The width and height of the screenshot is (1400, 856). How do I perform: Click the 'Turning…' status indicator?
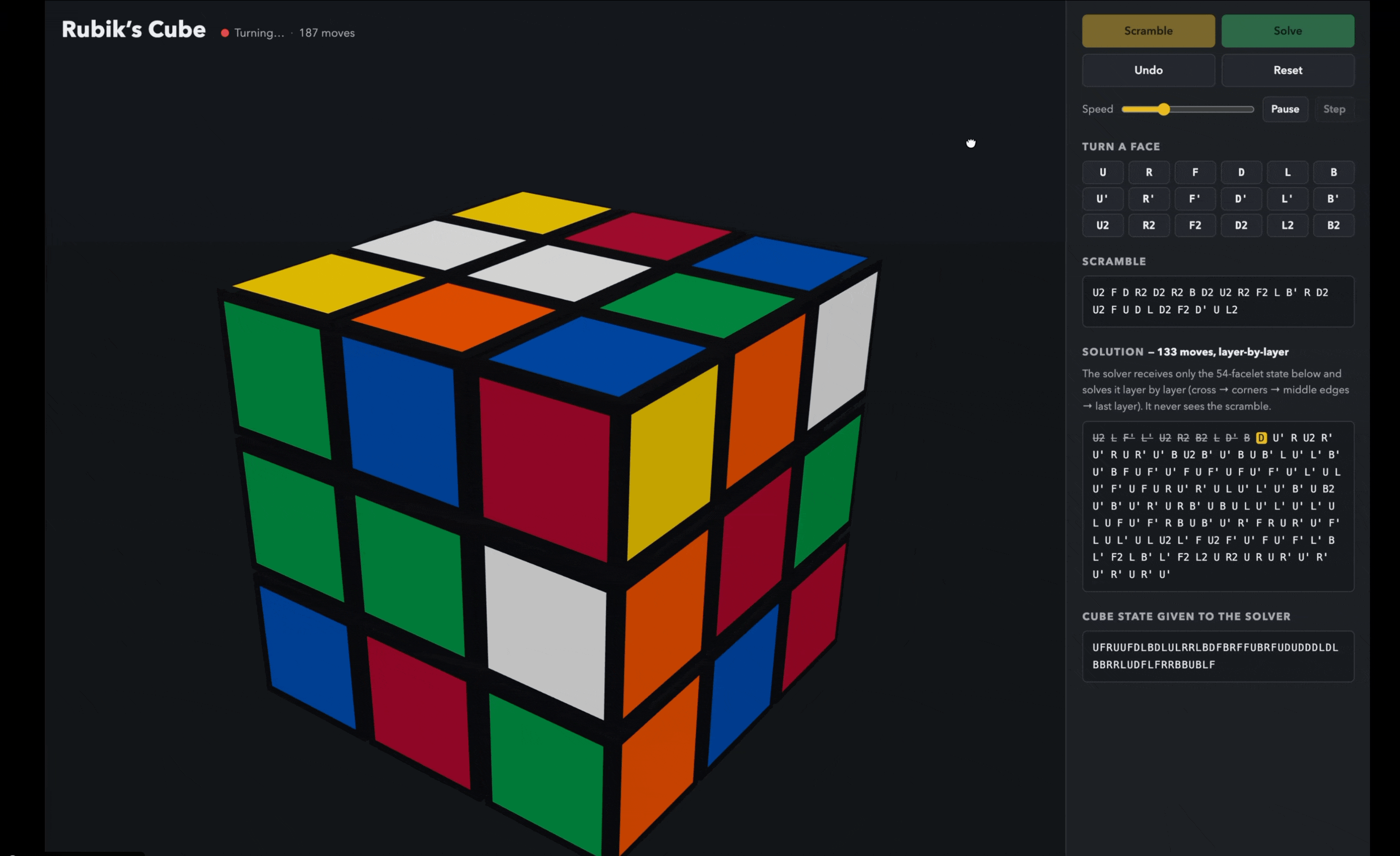pos(253,33)
